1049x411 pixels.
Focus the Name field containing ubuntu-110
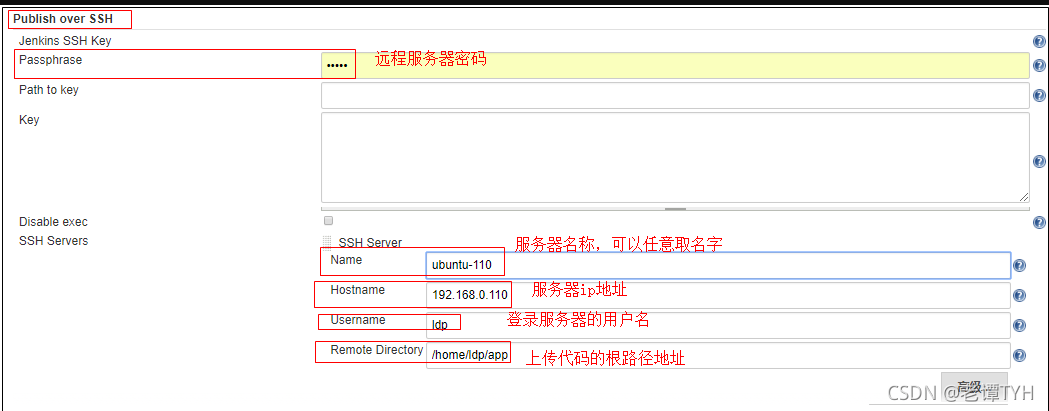pyautogui.click(x=718, y=265)
